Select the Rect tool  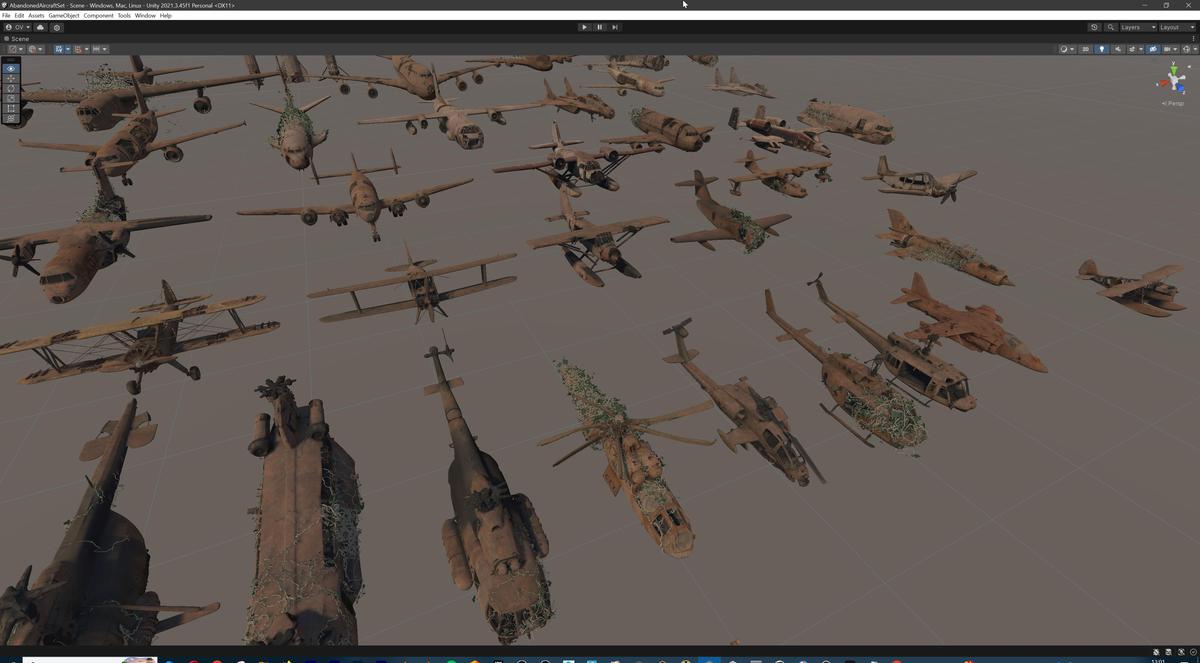pos(11,108)
